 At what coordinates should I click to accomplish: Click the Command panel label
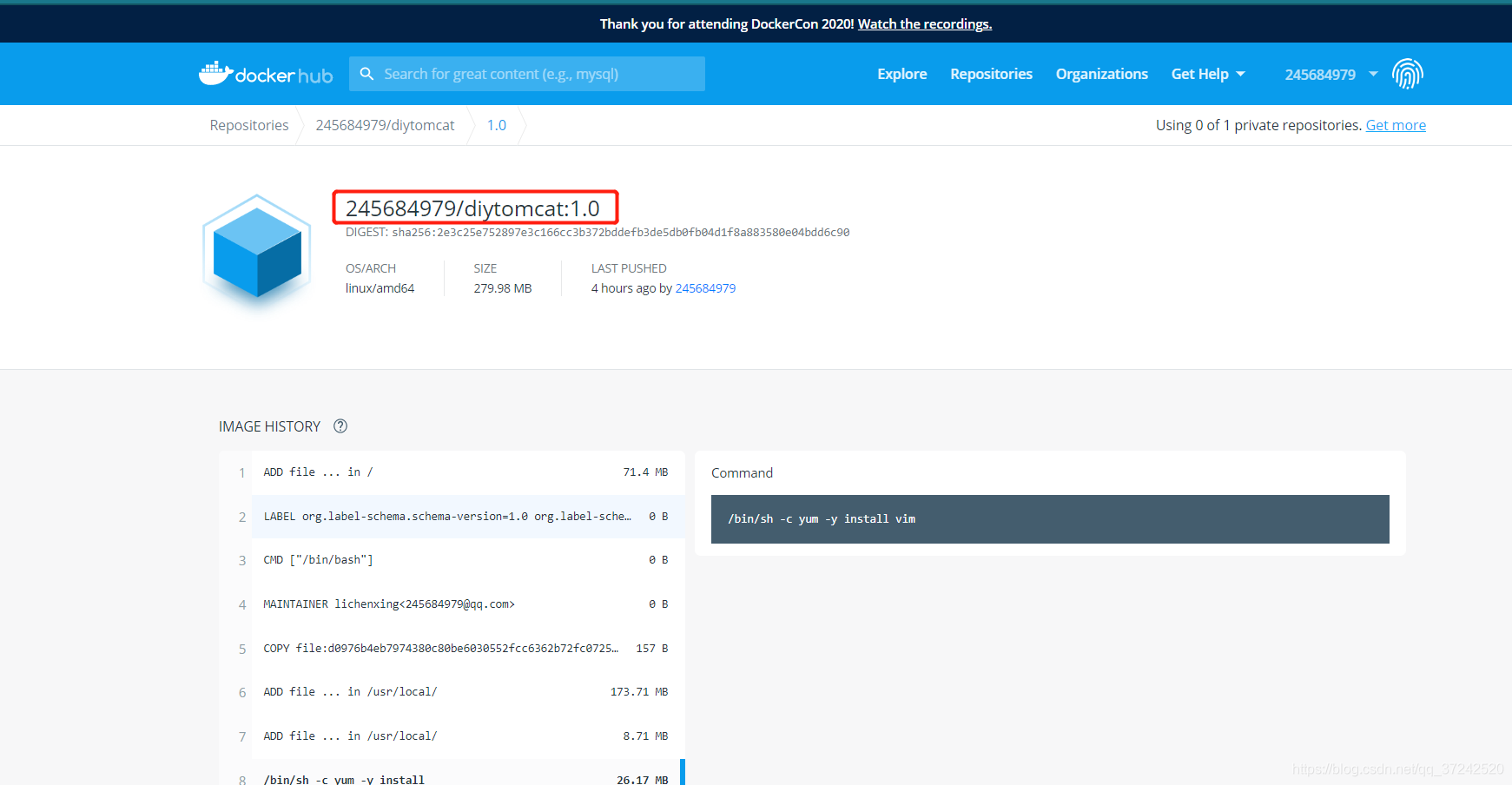[742, 472]
